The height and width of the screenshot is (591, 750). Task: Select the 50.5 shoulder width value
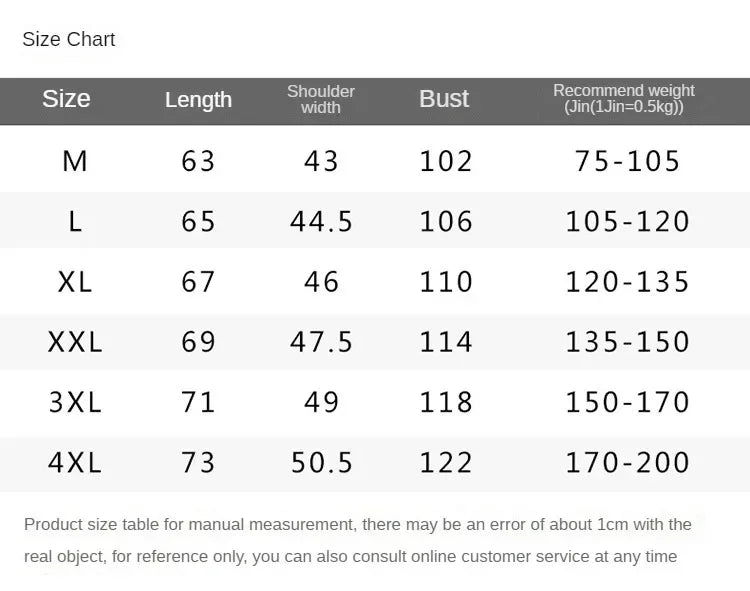pyautogui.click(x=321, y=463)
